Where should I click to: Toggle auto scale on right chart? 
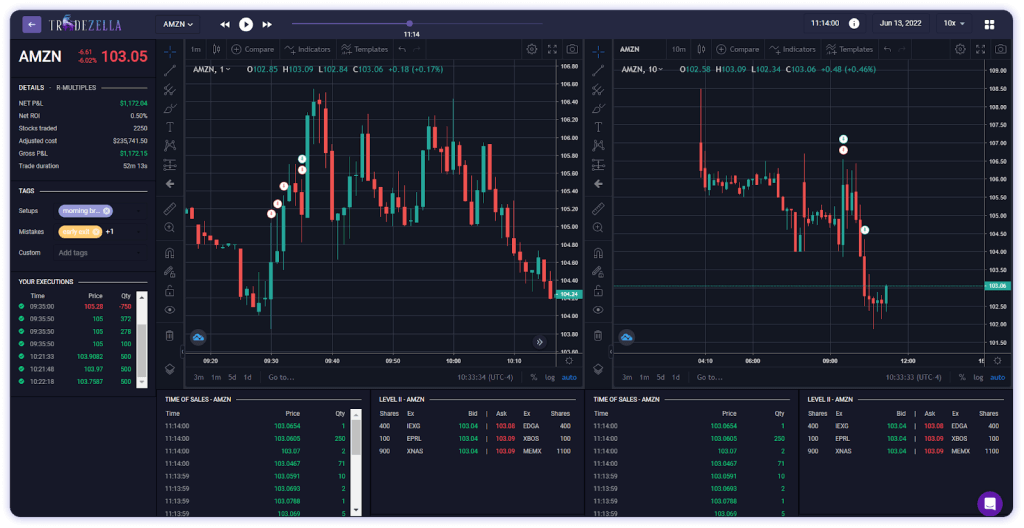997,377
